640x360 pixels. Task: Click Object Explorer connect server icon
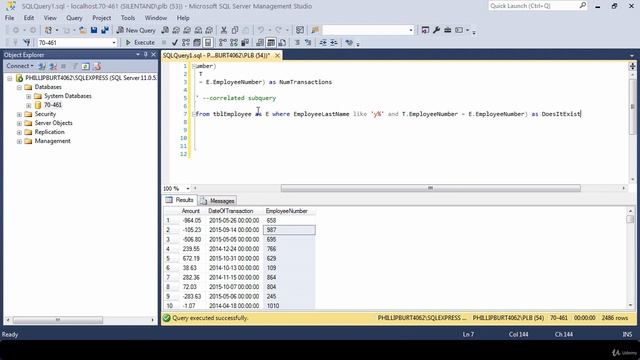tap(42, 66)
